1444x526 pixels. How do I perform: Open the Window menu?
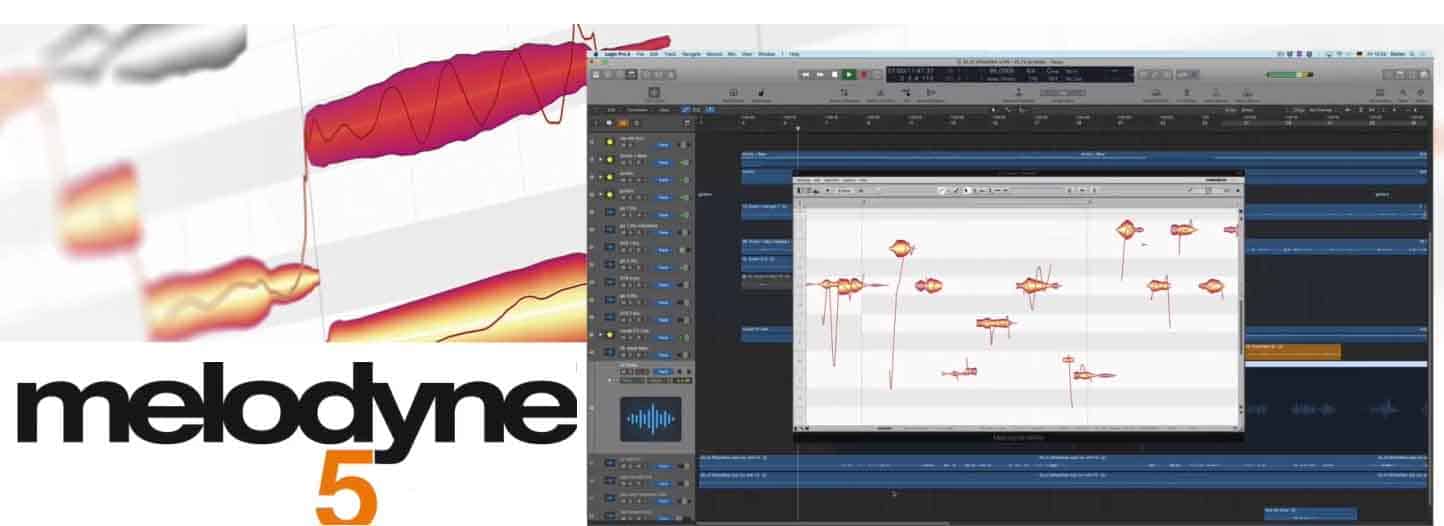pyautogui.click(x=767, y=54)
